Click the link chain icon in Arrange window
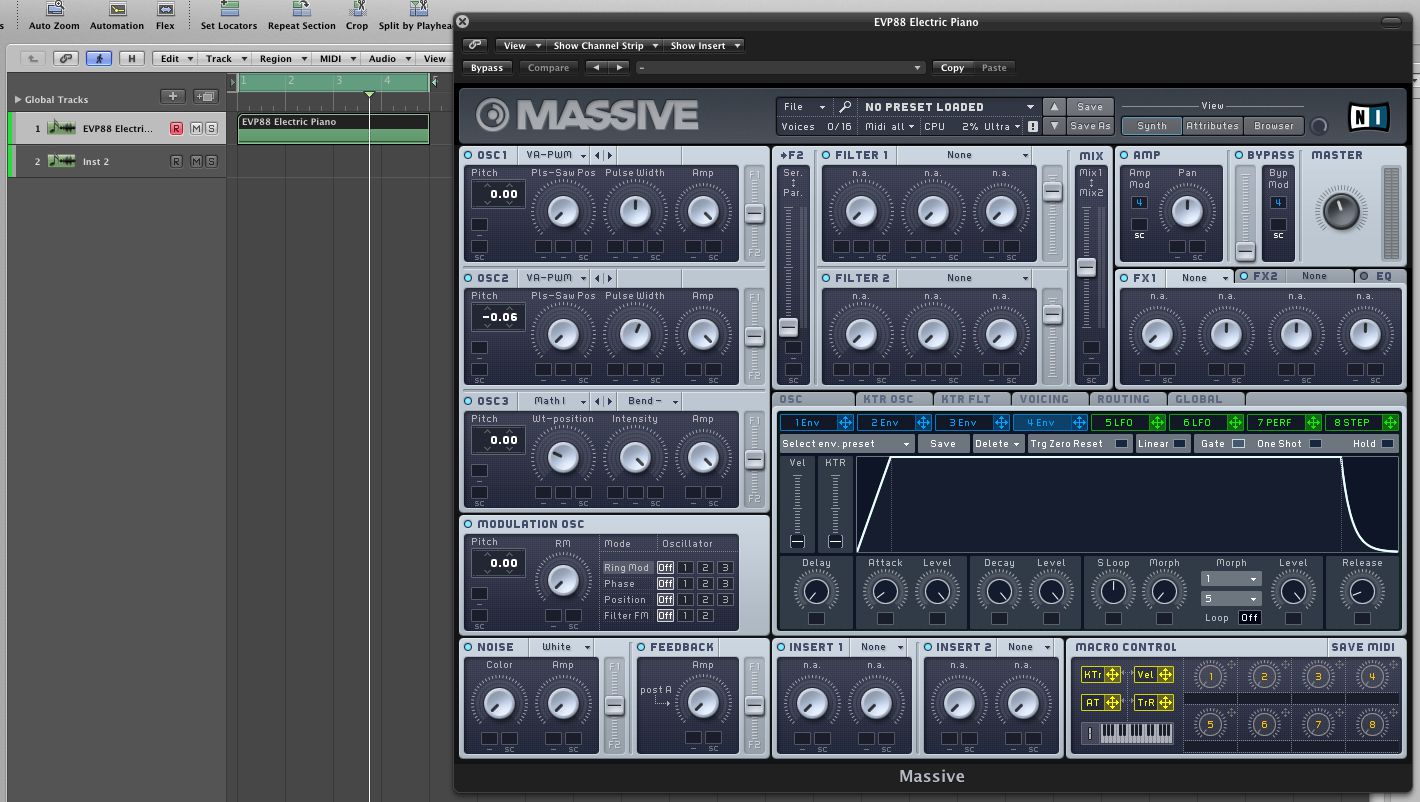Viewport: 1420px width, 802px height. point(65,59)
